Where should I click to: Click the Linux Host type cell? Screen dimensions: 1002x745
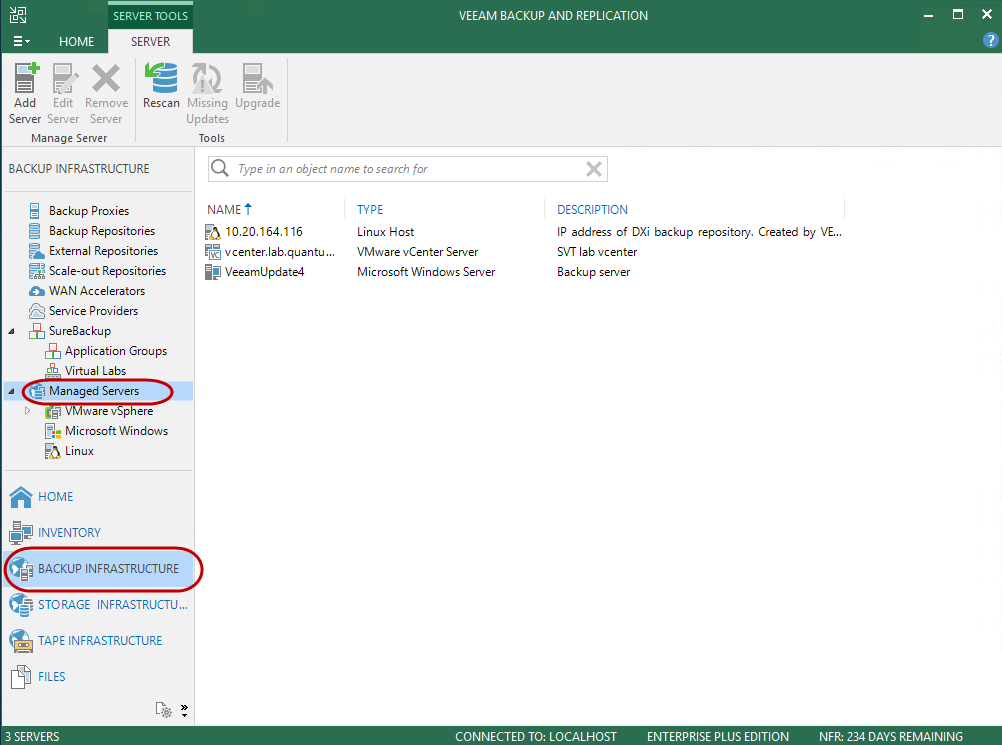pyautogui.click(x=385, y=232)
